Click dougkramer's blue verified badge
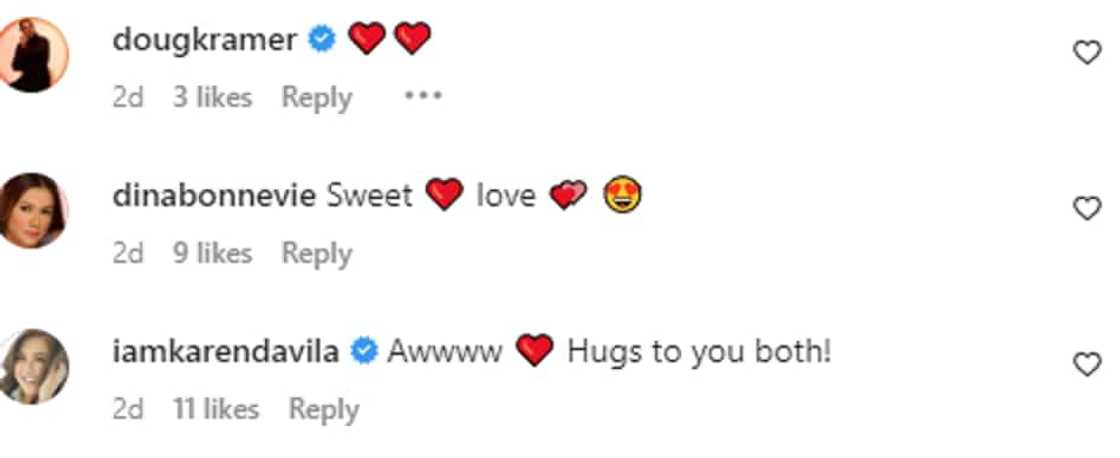Screen dimensions: 1120x458 tap(320, 40)
